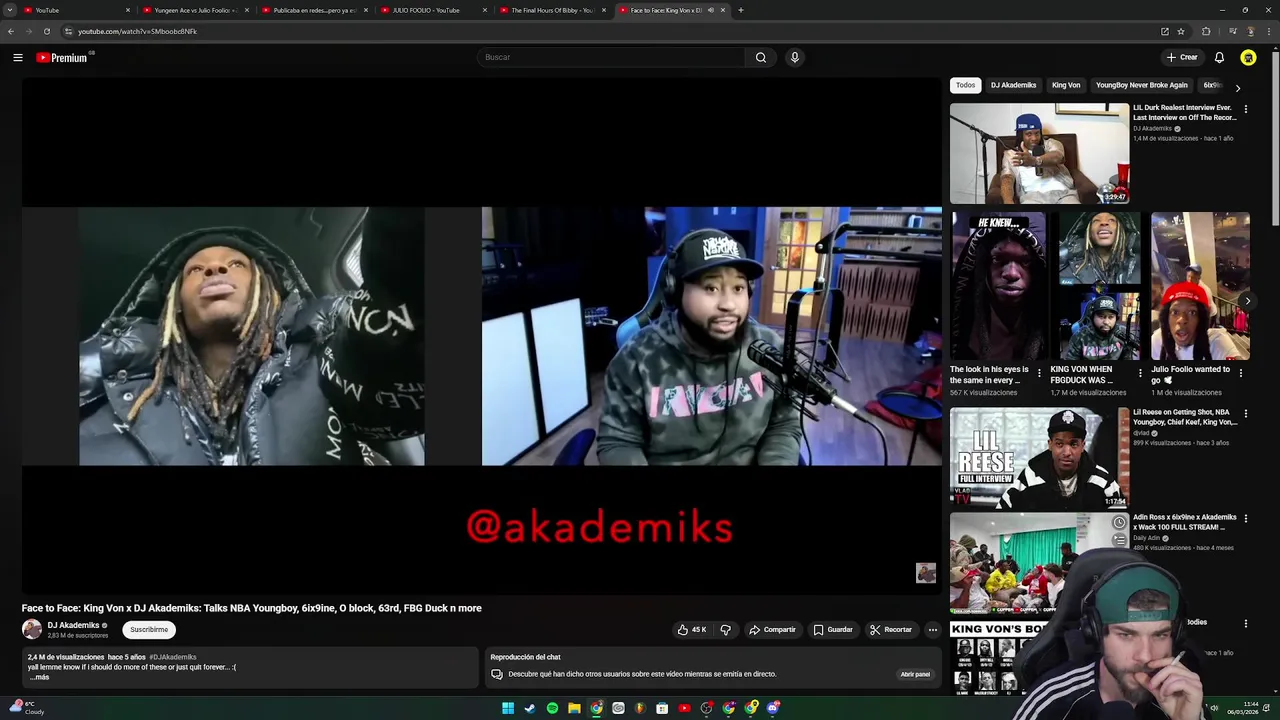Open 'The look in his eyes' short thumbnail
Image resolution: width=1280 pixels, height=720 pixels.
[x=998, y=286]
